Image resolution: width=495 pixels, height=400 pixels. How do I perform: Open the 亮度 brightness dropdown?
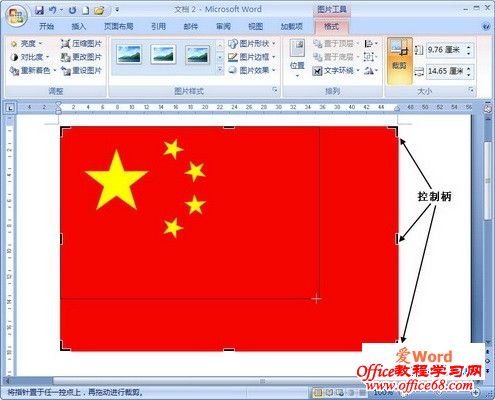pos(27,44)
